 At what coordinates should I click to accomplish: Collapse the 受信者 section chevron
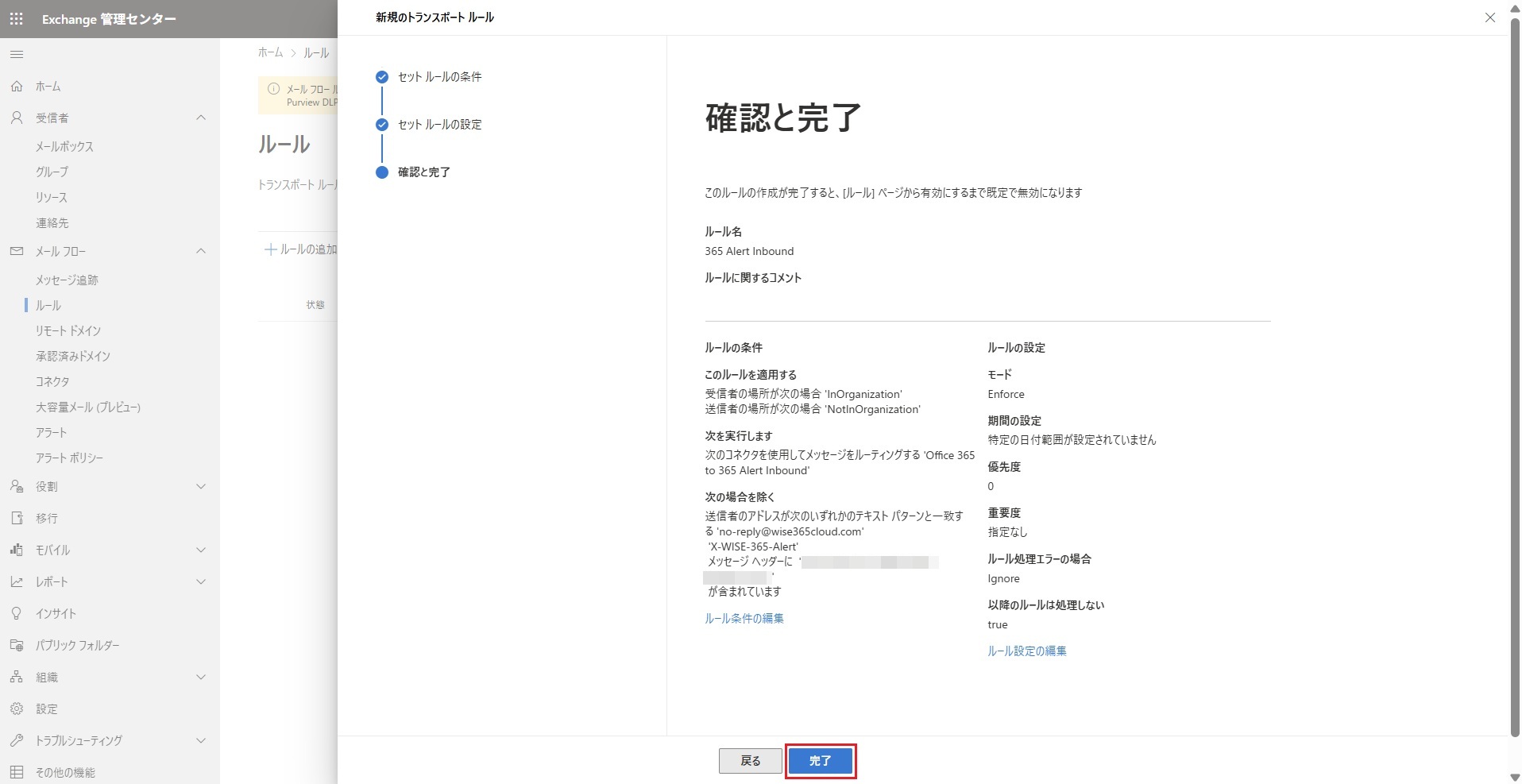201,118
